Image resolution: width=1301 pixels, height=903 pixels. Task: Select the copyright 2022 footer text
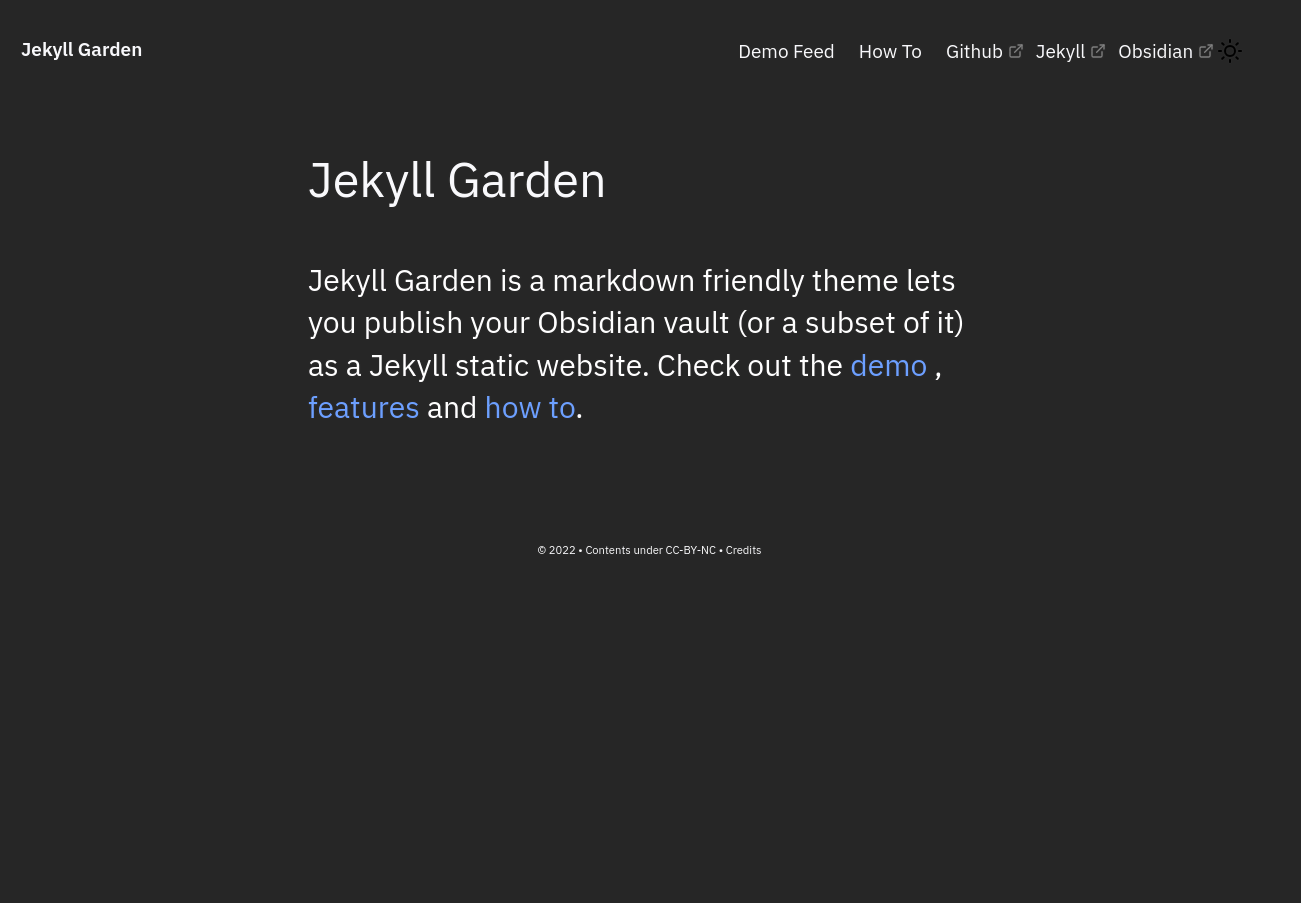click(x=556, y=550)
